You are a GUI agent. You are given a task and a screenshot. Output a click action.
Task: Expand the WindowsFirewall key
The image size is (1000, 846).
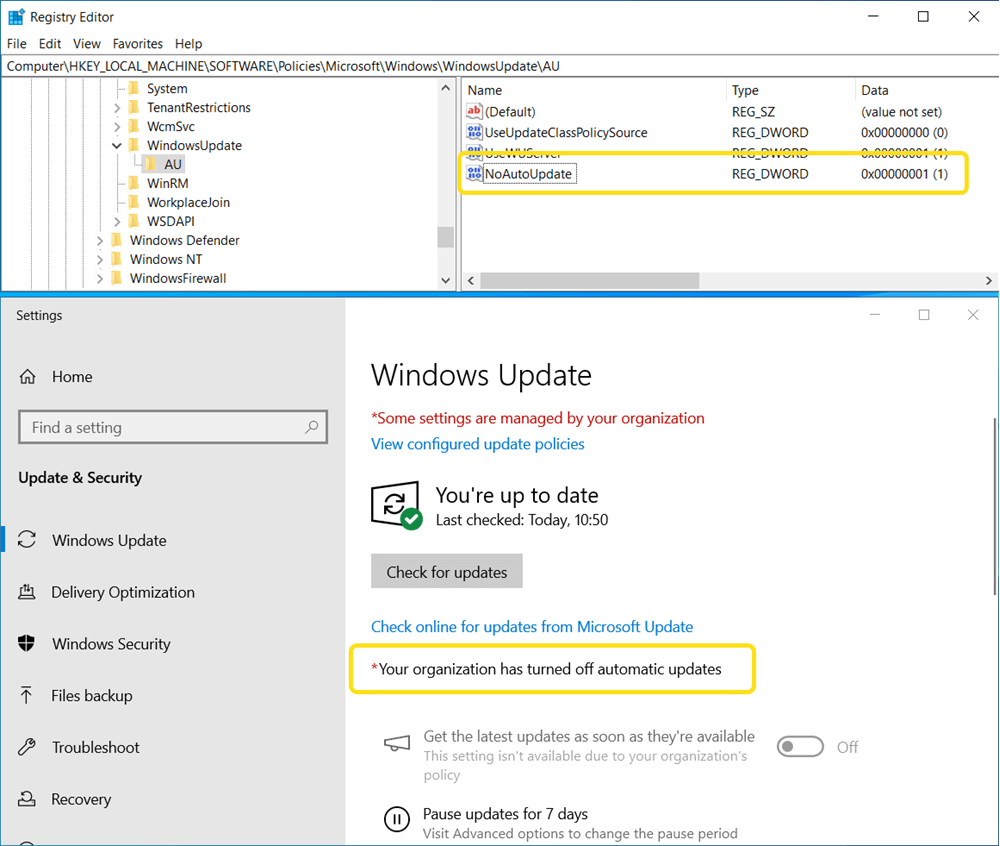[x=99, y=279]
